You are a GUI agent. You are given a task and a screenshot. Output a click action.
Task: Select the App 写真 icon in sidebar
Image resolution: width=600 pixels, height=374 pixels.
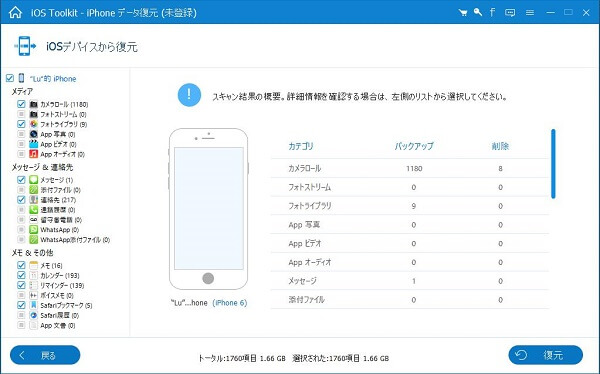pyautogui.click(x=34, y=134)
